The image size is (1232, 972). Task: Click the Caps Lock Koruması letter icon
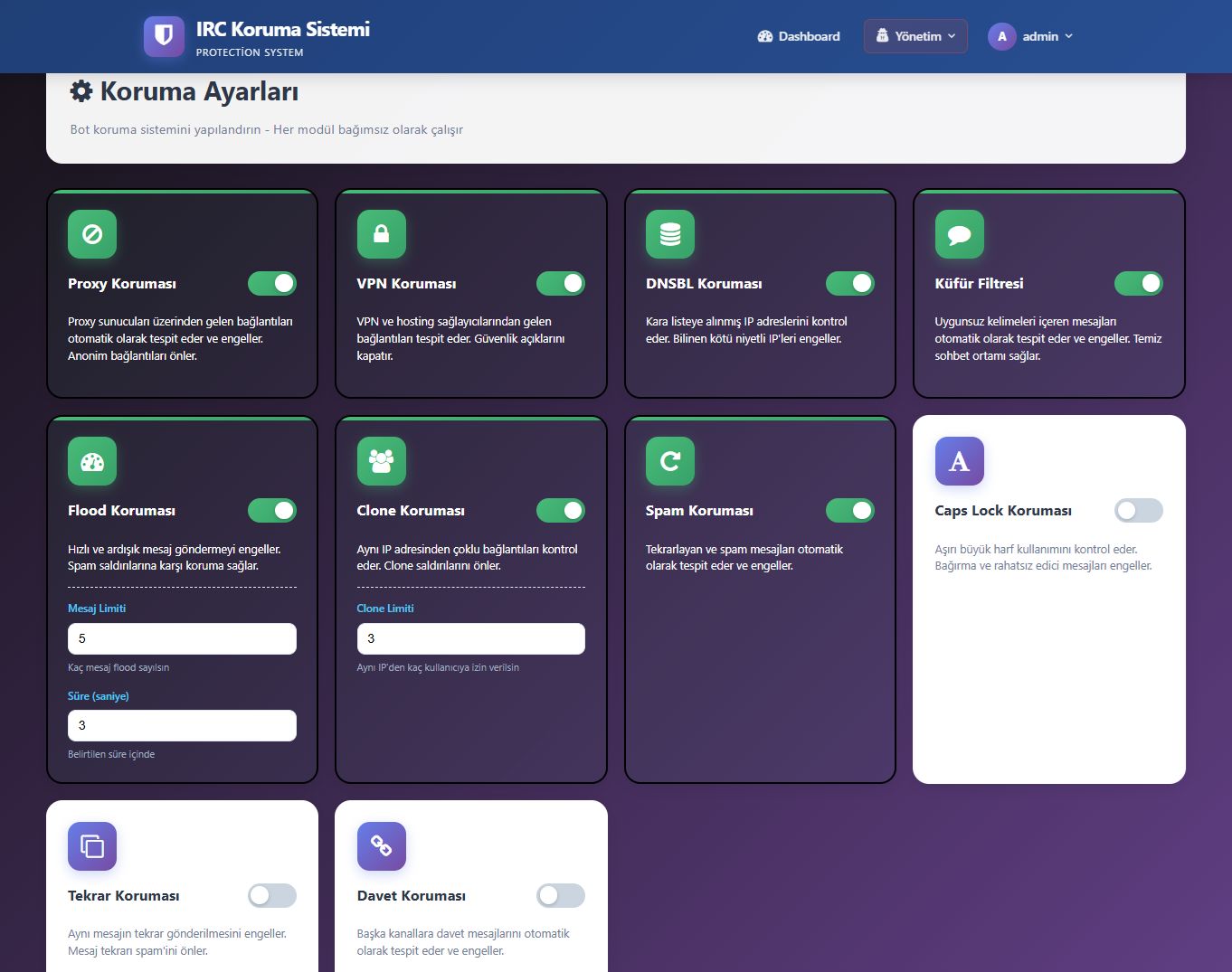(959, 461)
